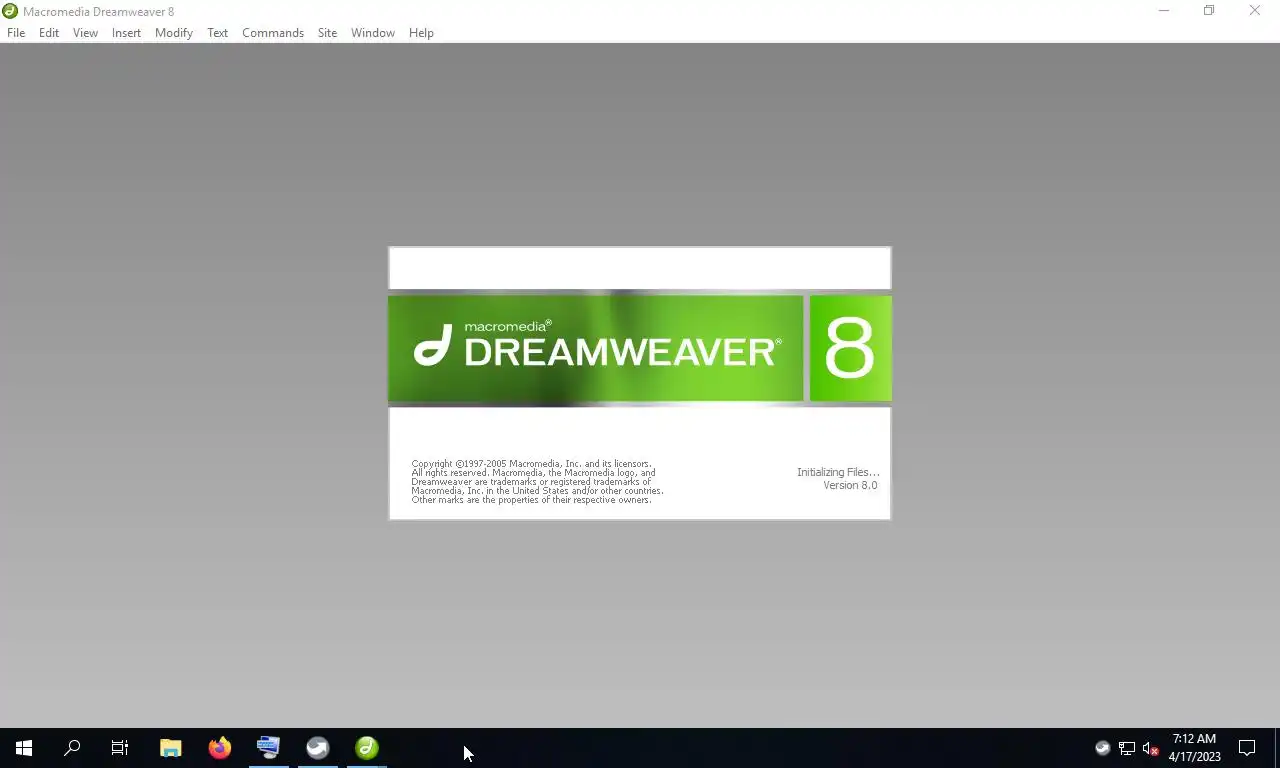Screen dimensions: 1280x768
Task: Open the Commands menu
Action: (x=273, y=33)
